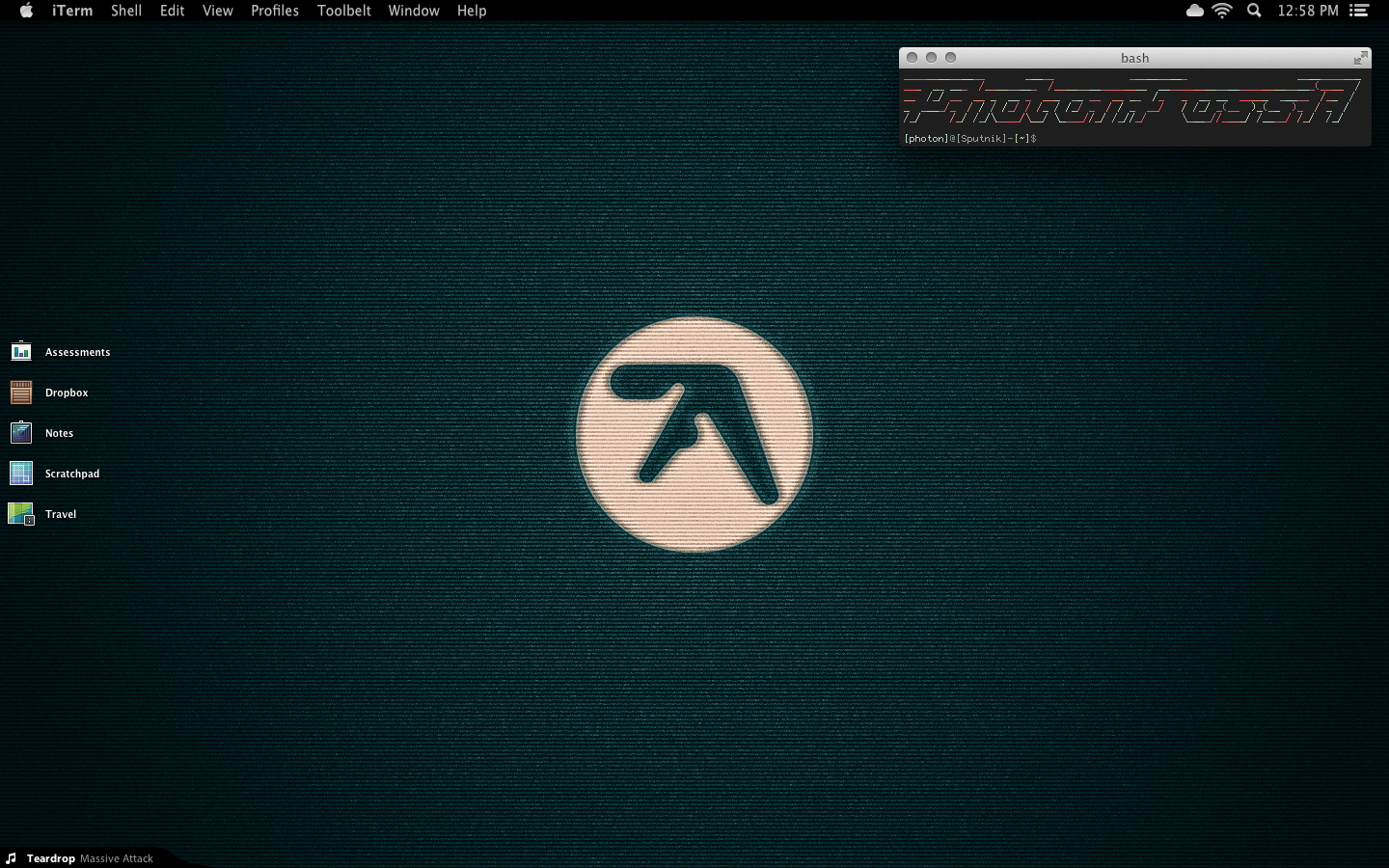This screenshot has width=1389, height=868.
Task: Close the bash terminal window
Action: pos(912,58)
